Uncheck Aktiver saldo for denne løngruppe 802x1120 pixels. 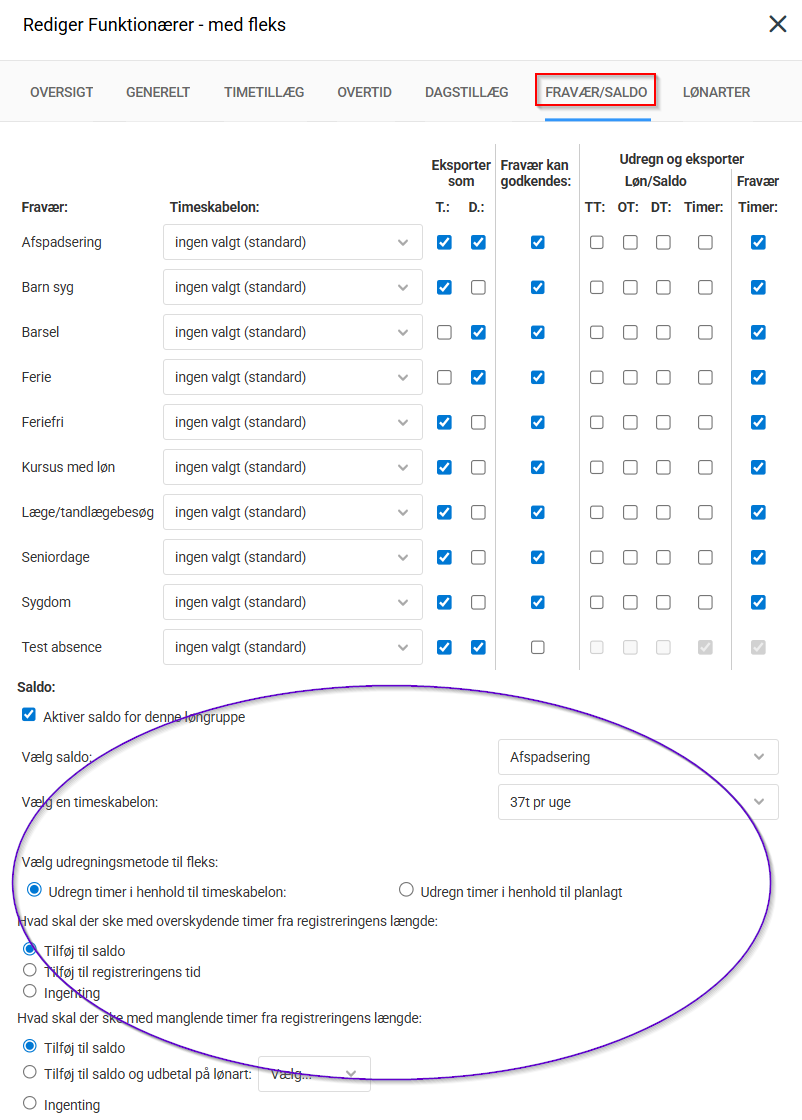29,716
